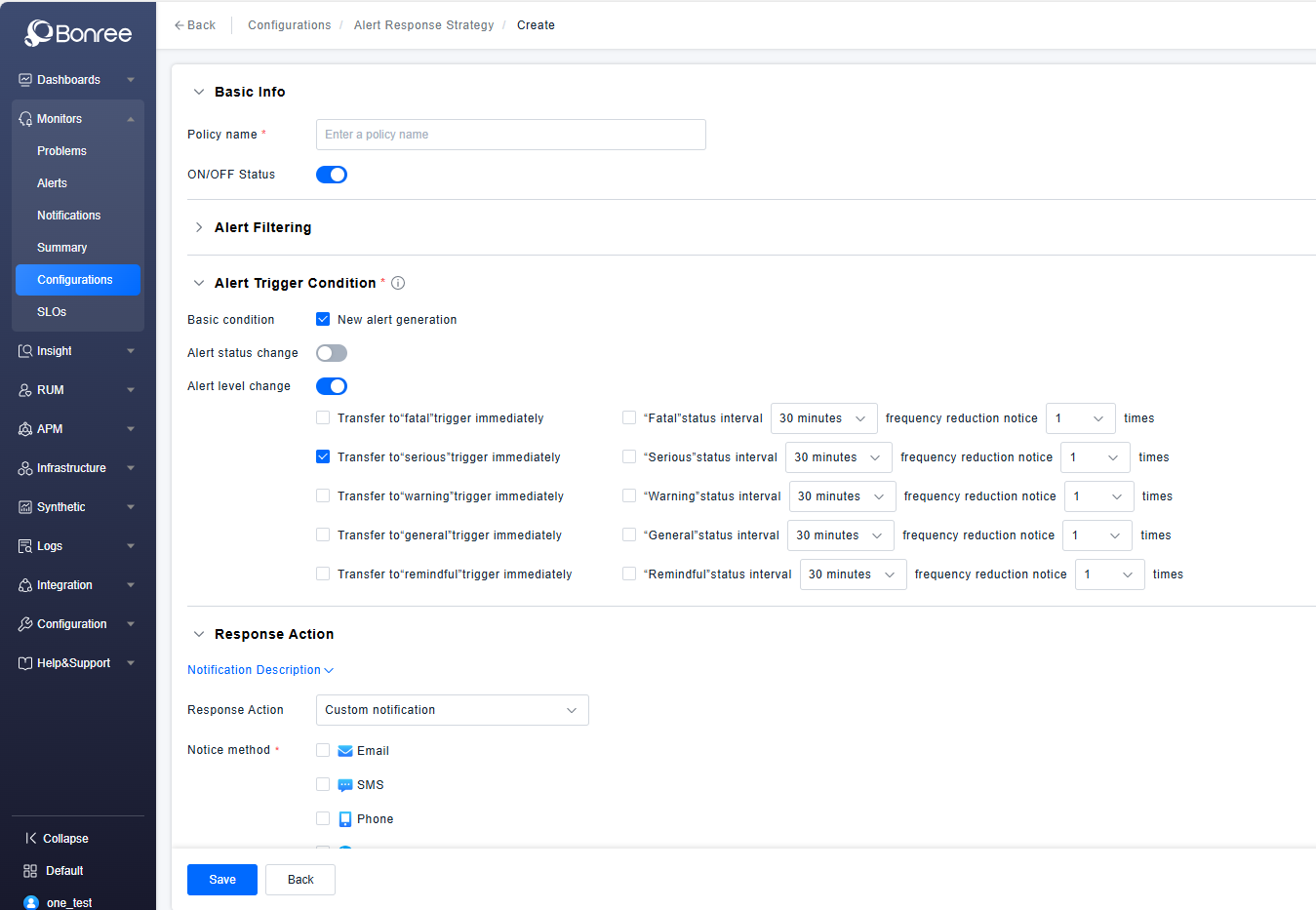Tick the Email notice method checkbox
Screen dimensions: 1316x910
(x=323, y=751)
